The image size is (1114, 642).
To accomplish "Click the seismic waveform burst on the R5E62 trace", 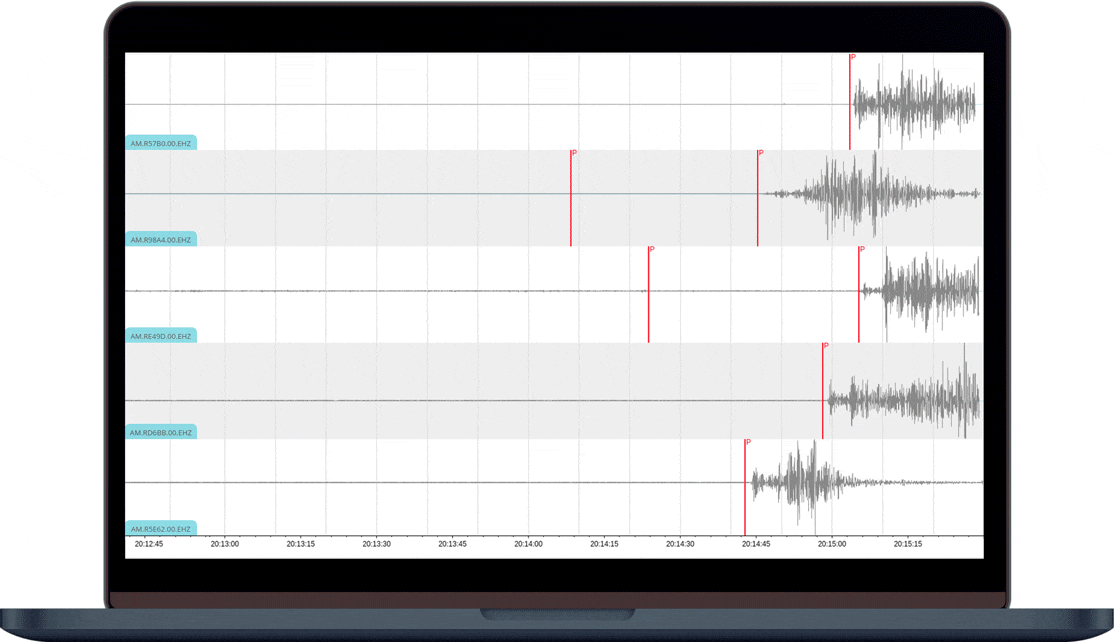I will (800, 482).
